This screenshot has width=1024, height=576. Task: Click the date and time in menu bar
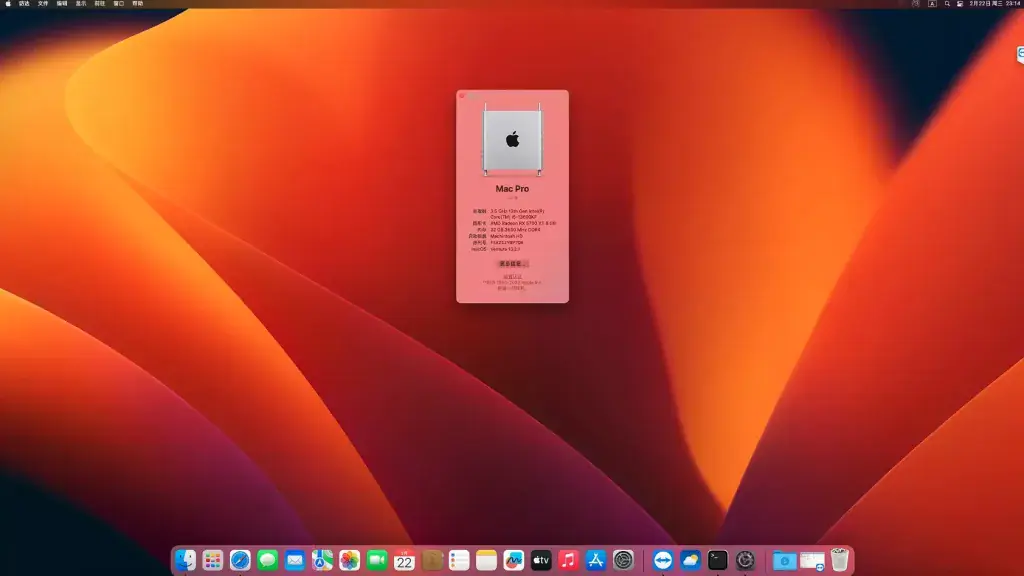995,3
